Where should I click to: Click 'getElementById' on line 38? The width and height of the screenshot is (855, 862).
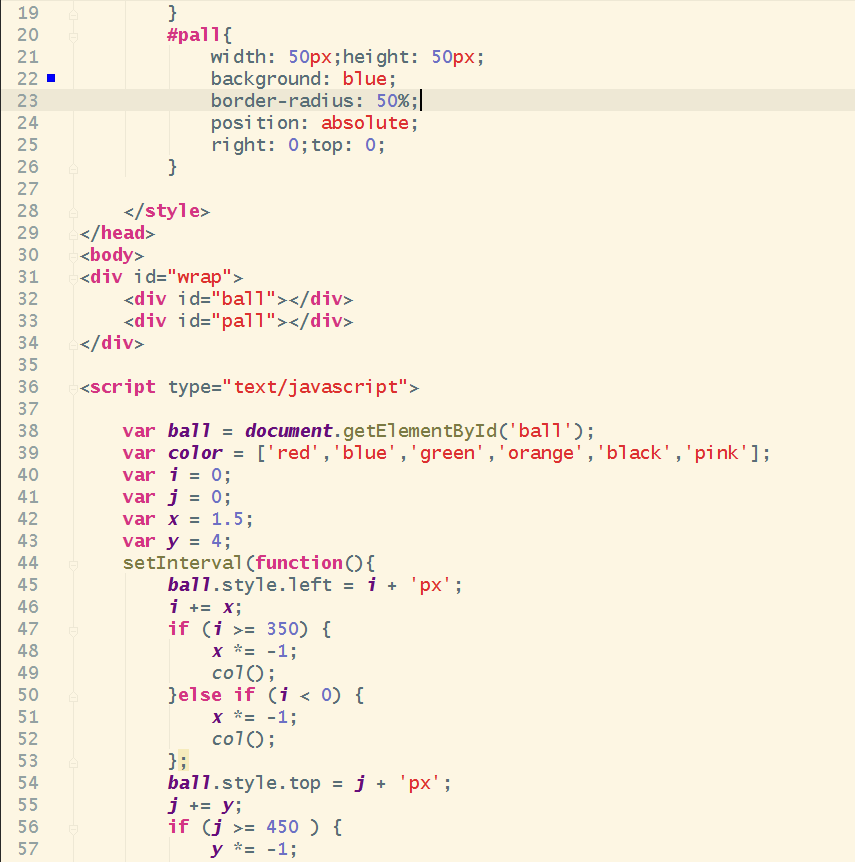pyautogui.click(x=420, y=431)
